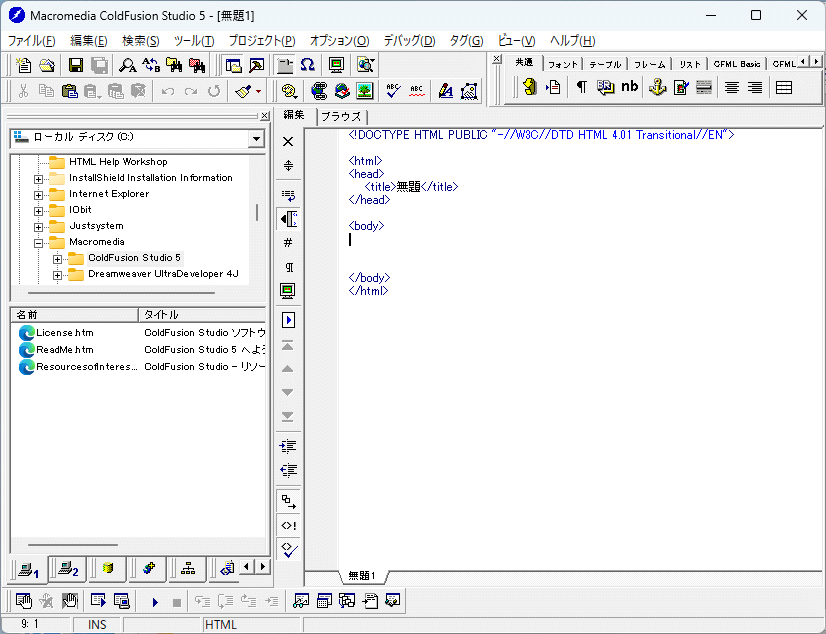Insert a paragraph tag with the ¶ icon
The height and width of the screenshot is (634, 826).
click(581, 87)
